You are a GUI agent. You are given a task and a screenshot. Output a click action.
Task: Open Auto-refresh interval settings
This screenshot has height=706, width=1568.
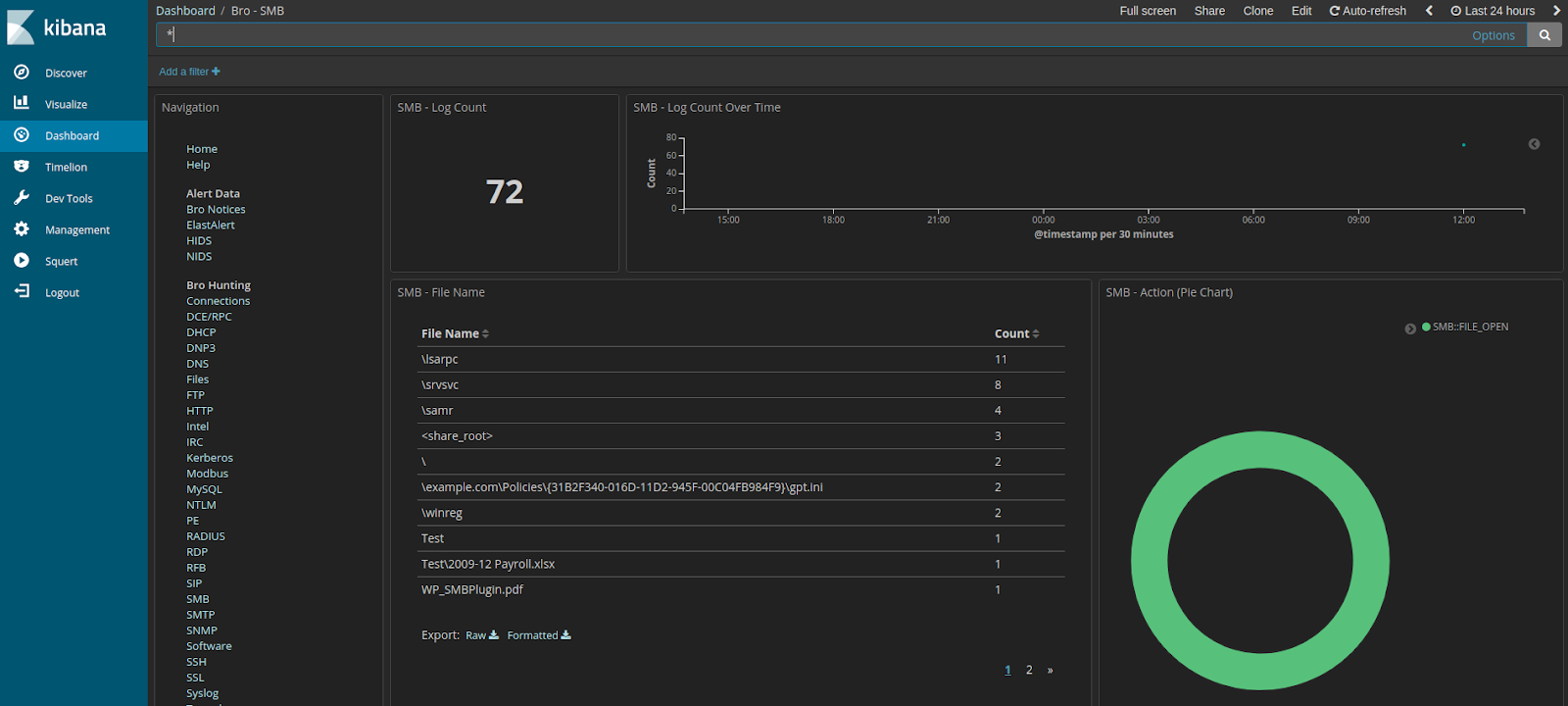point(1367,11)
